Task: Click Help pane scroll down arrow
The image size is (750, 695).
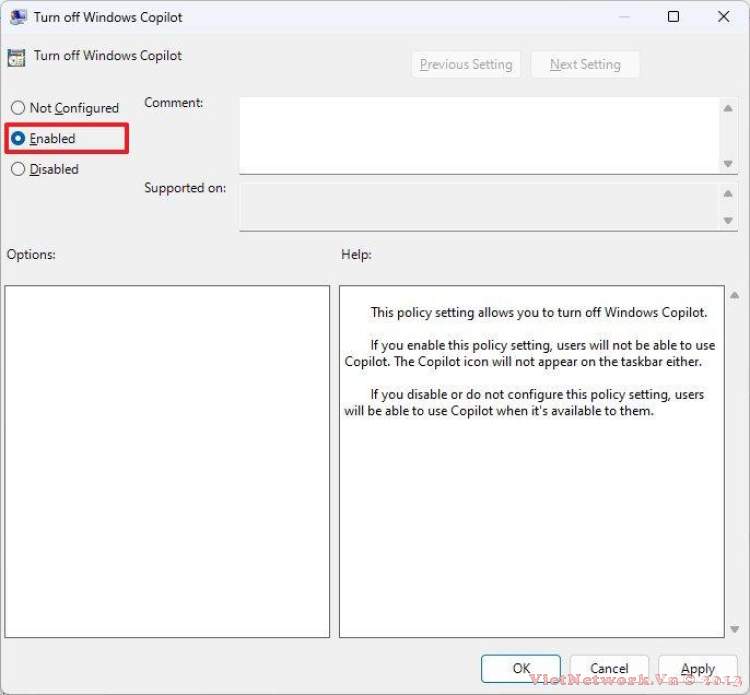Action: 734,629
